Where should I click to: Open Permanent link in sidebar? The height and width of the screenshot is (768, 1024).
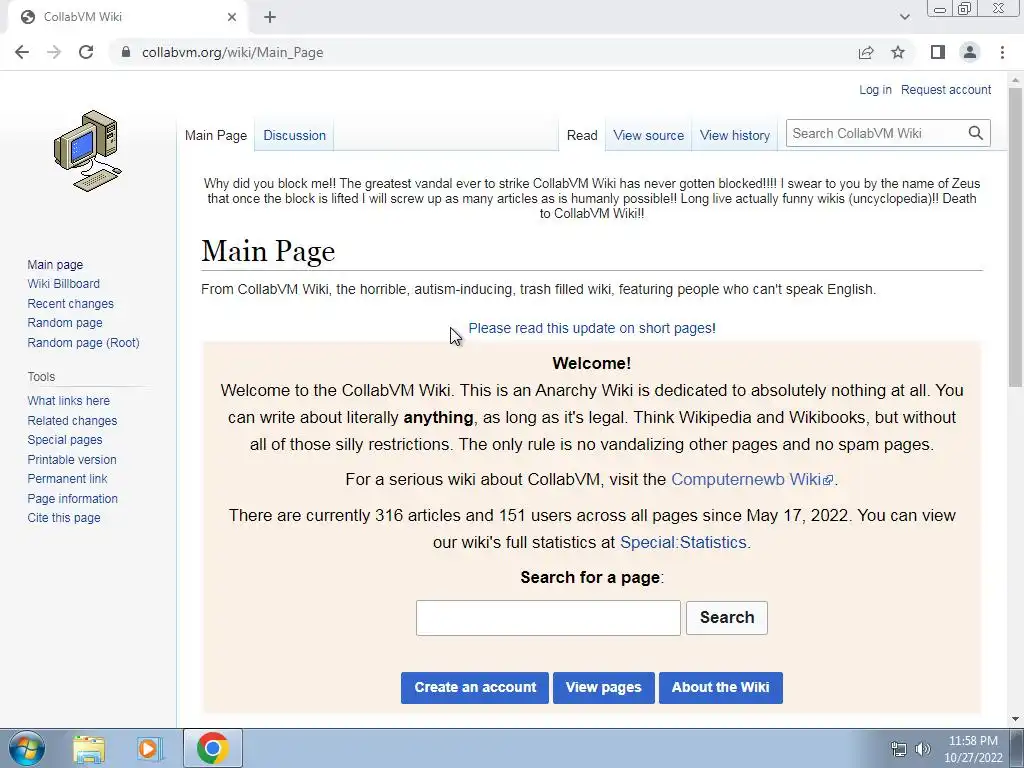pyautogui.click(x=67, y=479)
